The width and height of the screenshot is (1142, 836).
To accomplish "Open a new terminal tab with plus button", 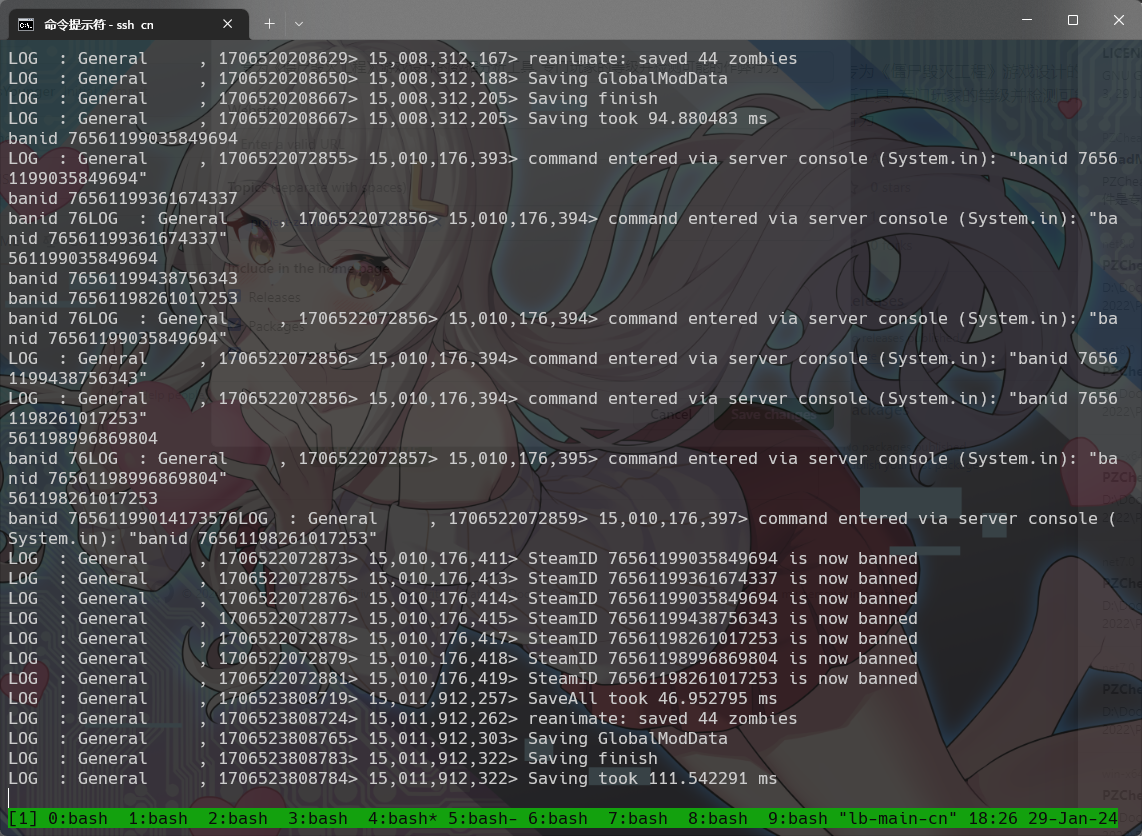I will pos(269,24).
